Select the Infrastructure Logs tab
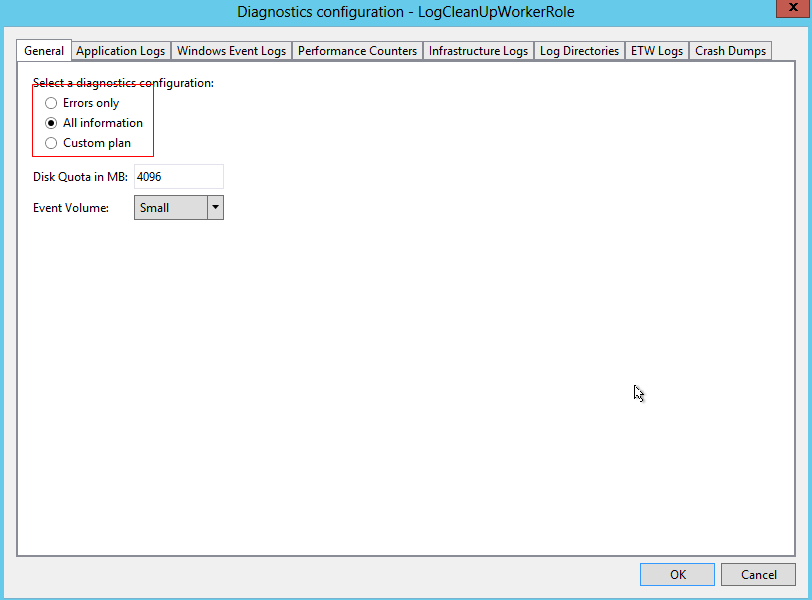This screenshot has height=600, width=812. click(478, 51)
